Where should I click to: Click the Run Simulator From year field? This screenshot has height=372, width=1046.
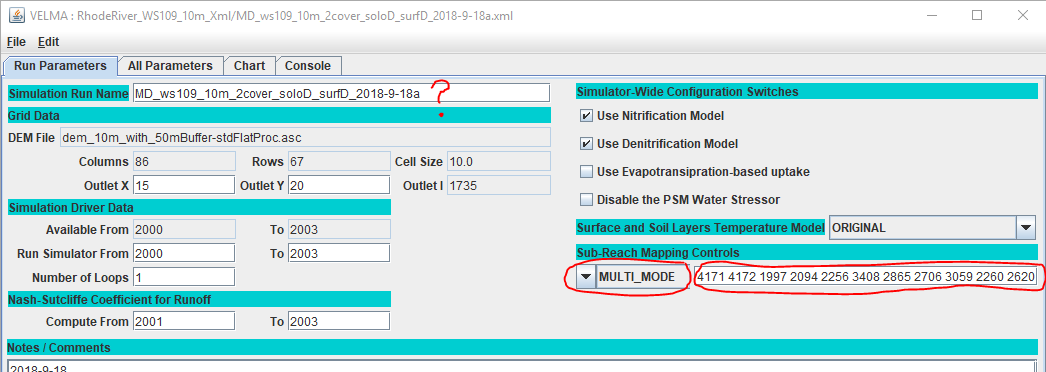coord(184,253)
